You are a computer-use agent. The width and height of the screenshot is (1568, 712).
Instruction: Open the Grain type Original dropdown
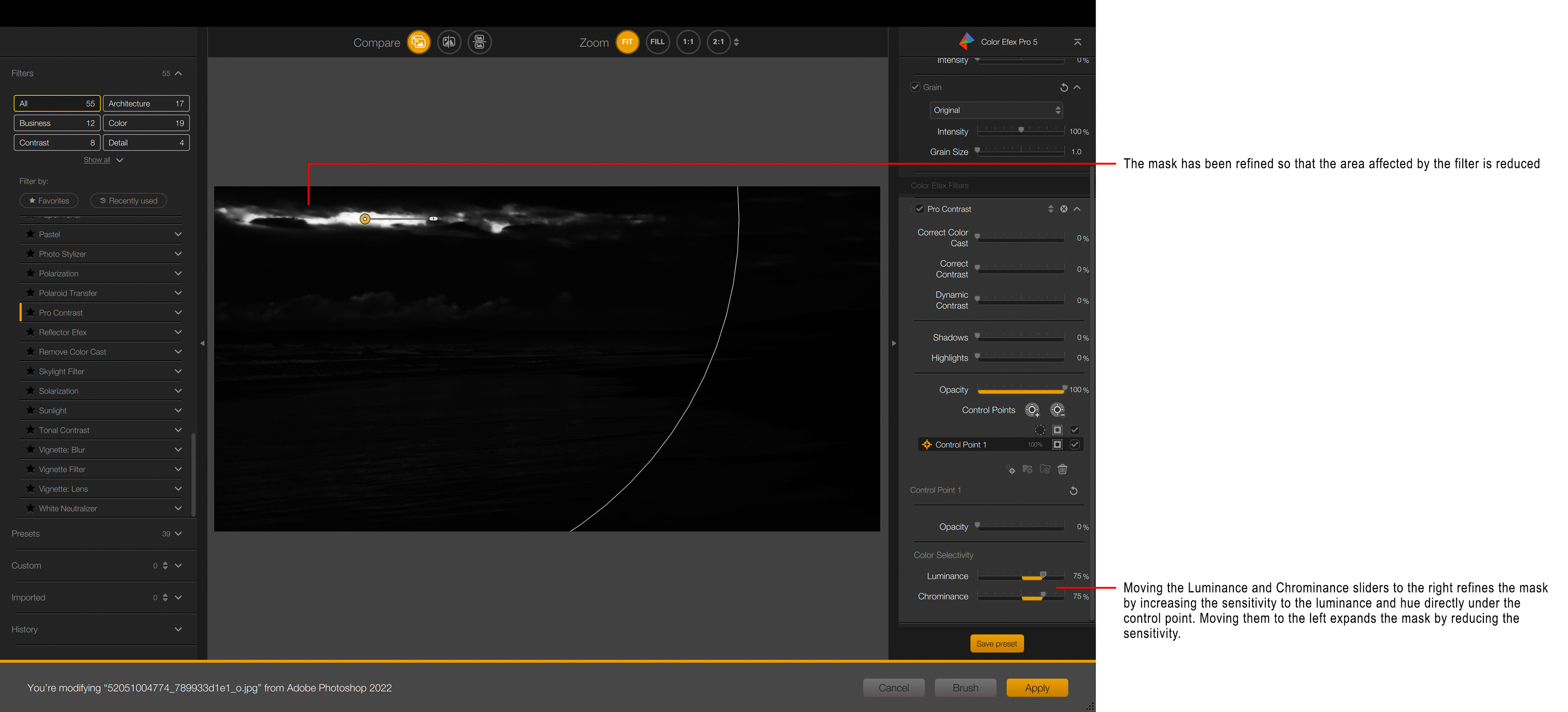pos(996,110)
